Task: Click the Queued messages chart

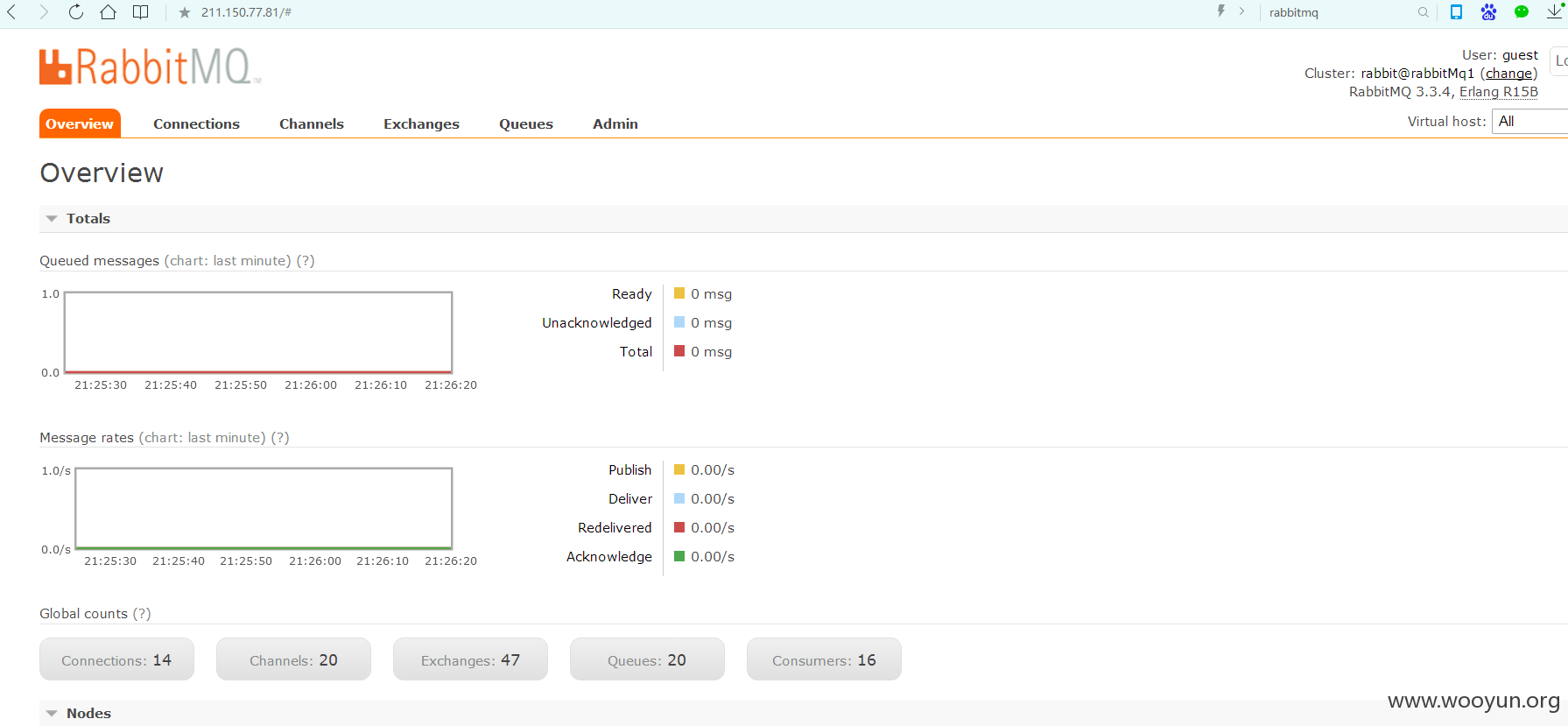Action: 258,333
